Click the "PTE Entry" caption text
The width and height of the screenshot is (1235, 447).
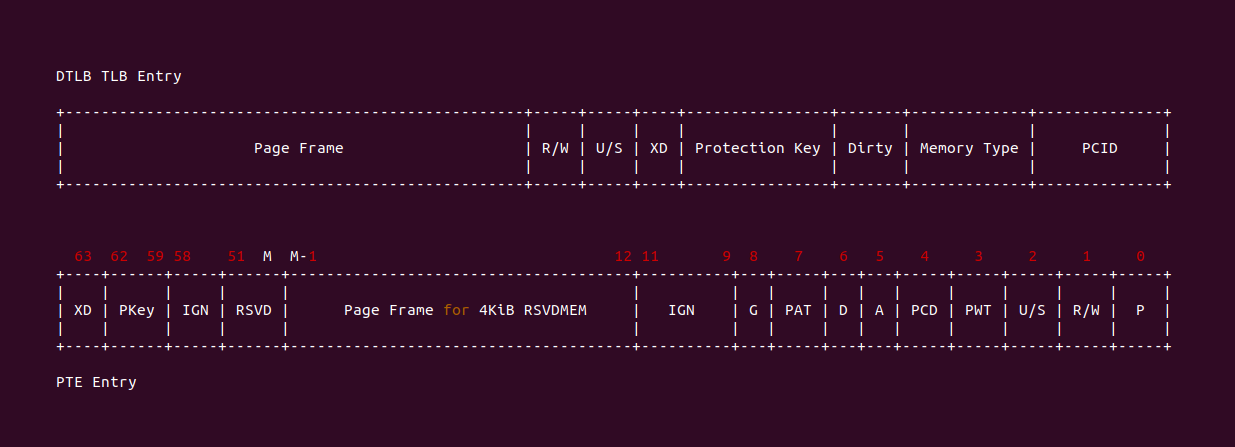tap(96, 382)
